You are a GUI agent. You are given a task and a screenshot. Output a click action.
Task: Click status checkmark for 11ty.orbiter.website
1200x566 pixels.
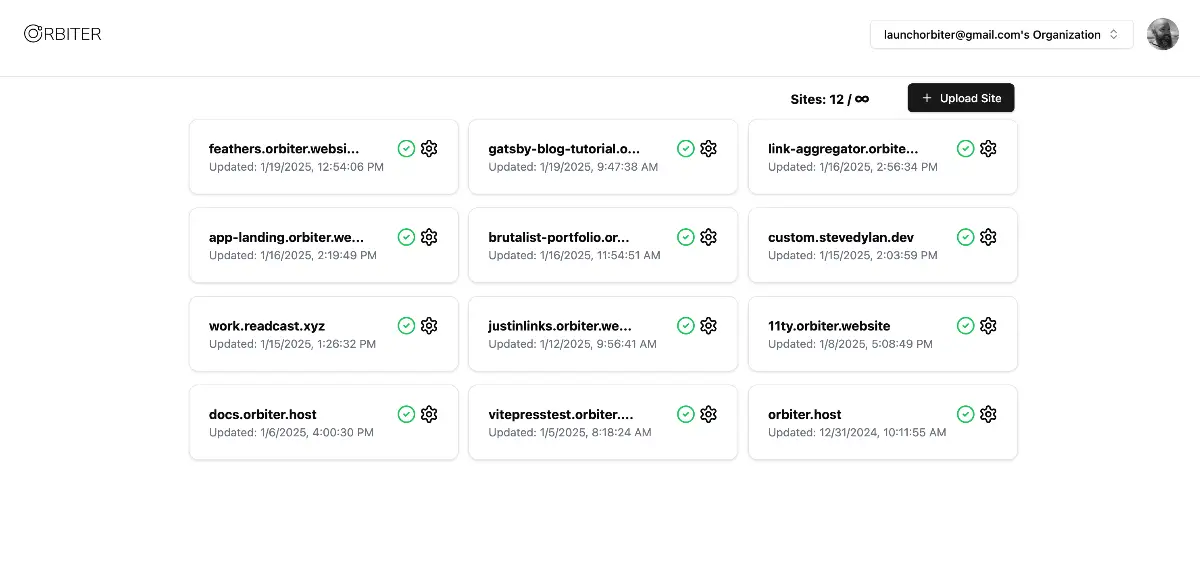(965, 326)
